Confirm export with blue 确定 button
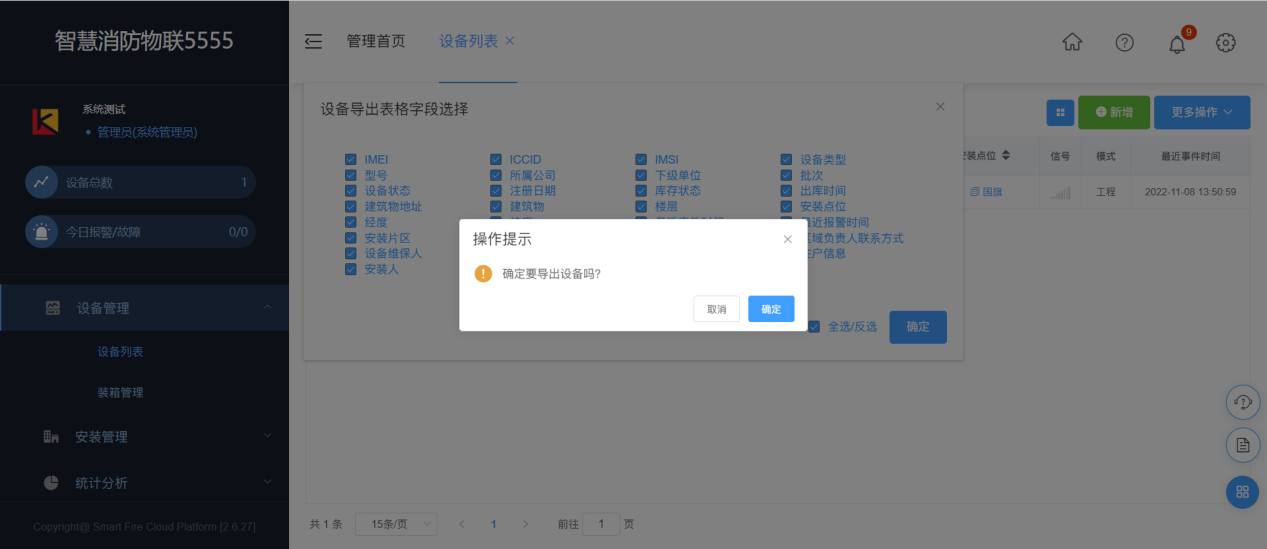 point(771,309)
